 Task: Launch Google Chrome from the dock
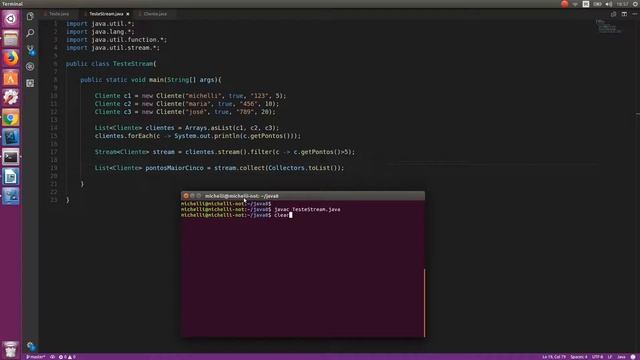(x=11, y=118)
